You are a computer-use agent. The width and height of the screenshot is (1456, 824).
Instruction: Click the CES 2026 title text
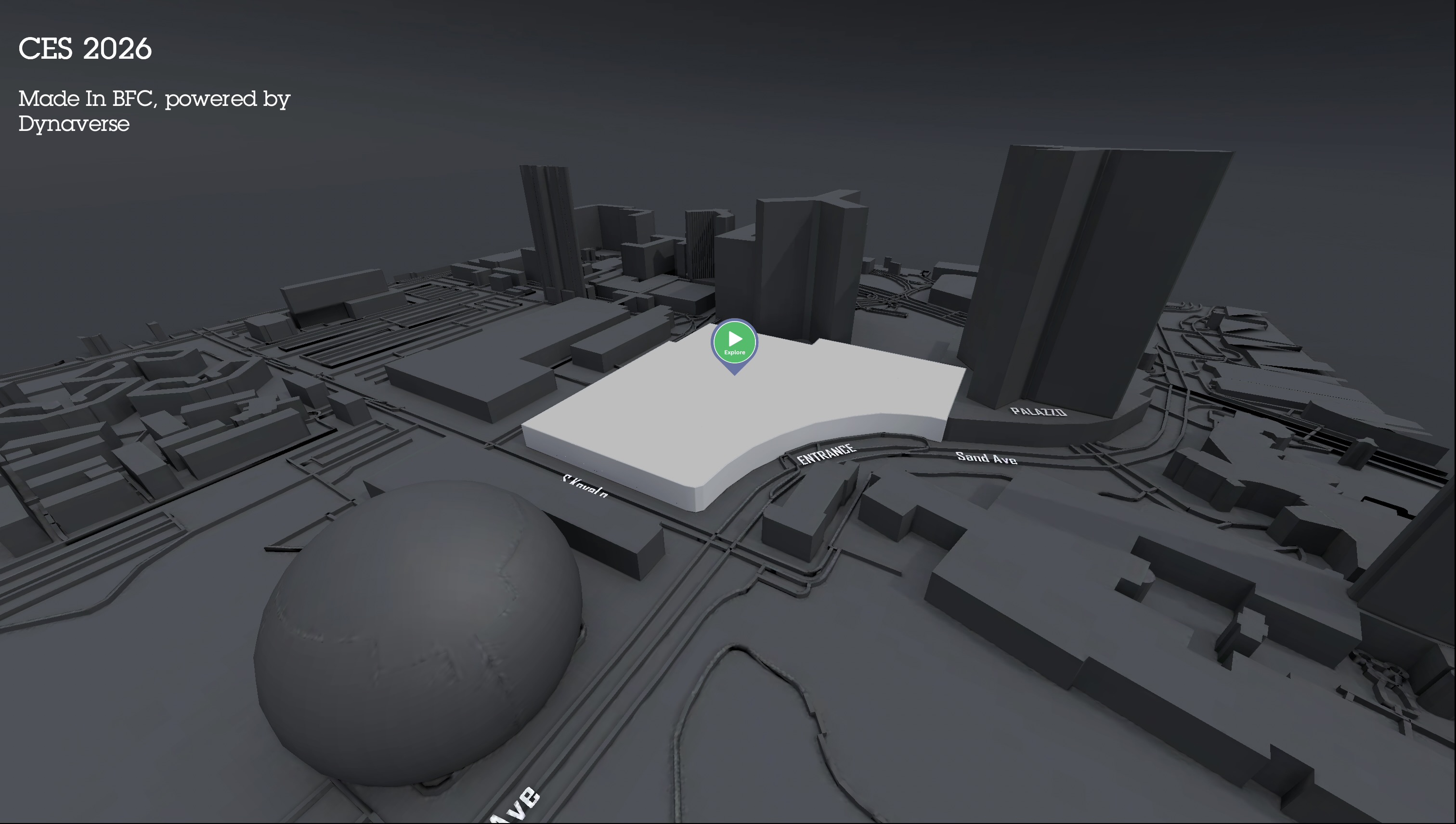coord(85,49)
